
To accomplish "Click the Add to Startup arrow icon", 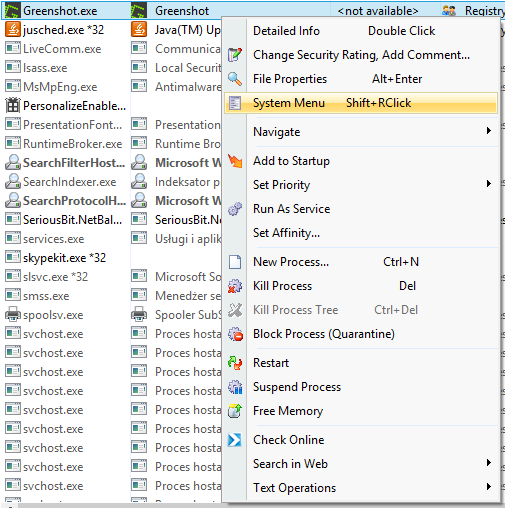I will tap(235, 161).
